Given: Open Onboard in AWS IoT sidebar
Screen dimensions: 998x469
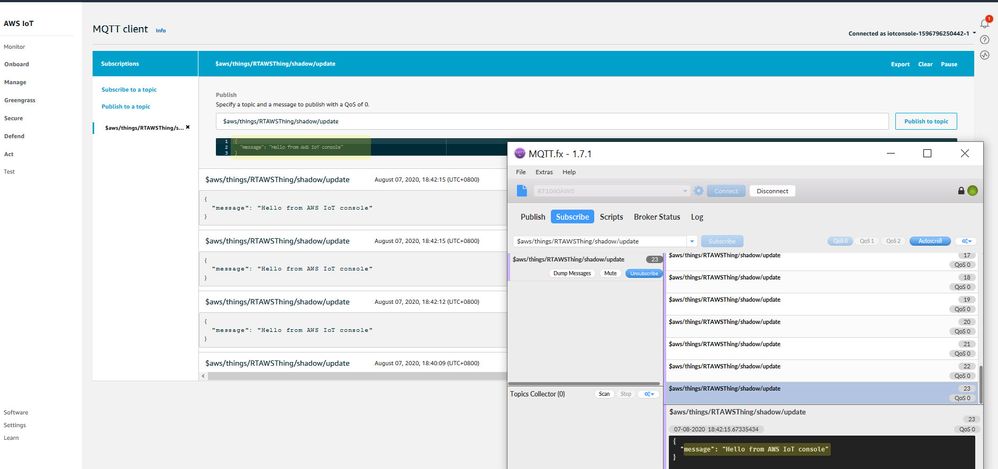Looking at the screenshot, I should click(x=17, y=64).
